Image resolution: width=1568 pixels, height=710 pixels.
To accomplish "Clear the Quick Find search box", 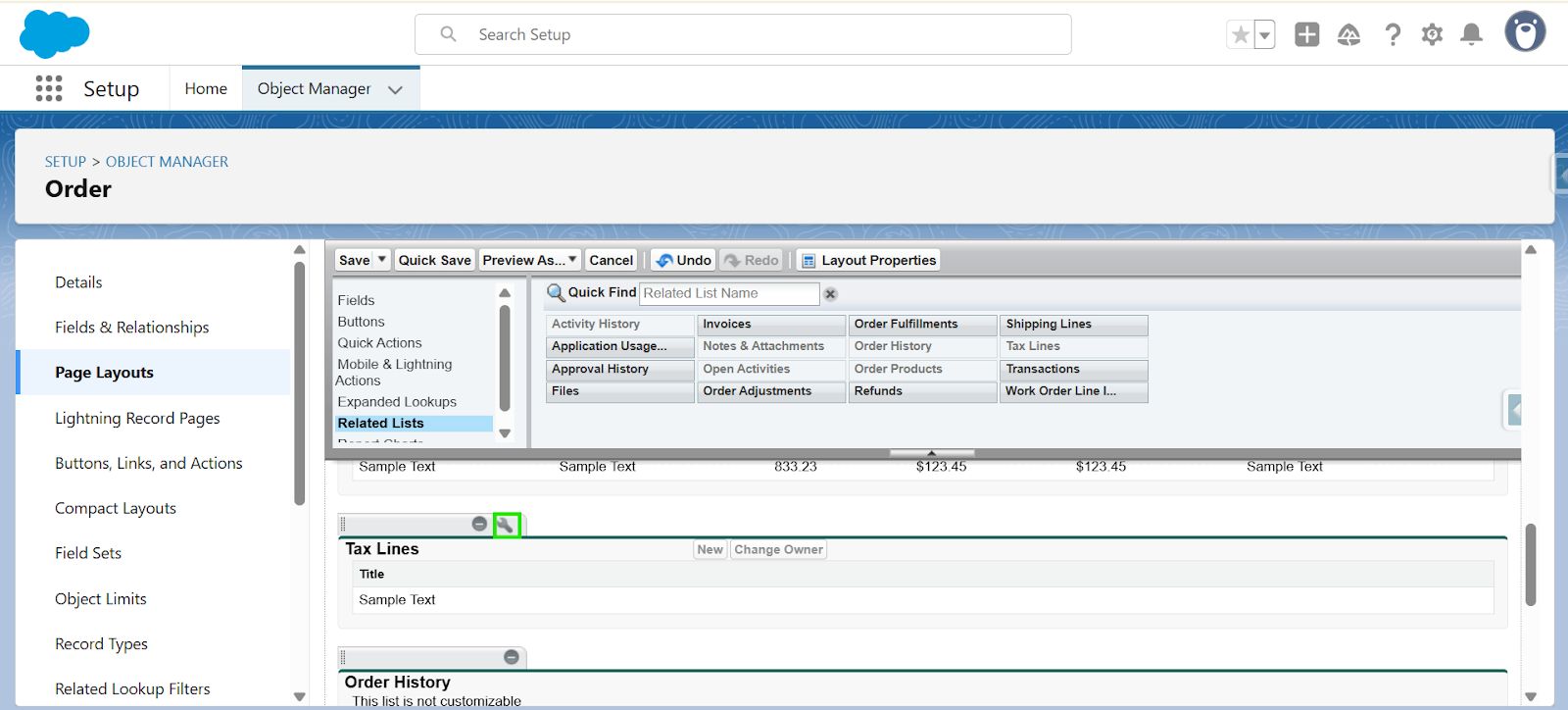I will [x=830, y=294].
